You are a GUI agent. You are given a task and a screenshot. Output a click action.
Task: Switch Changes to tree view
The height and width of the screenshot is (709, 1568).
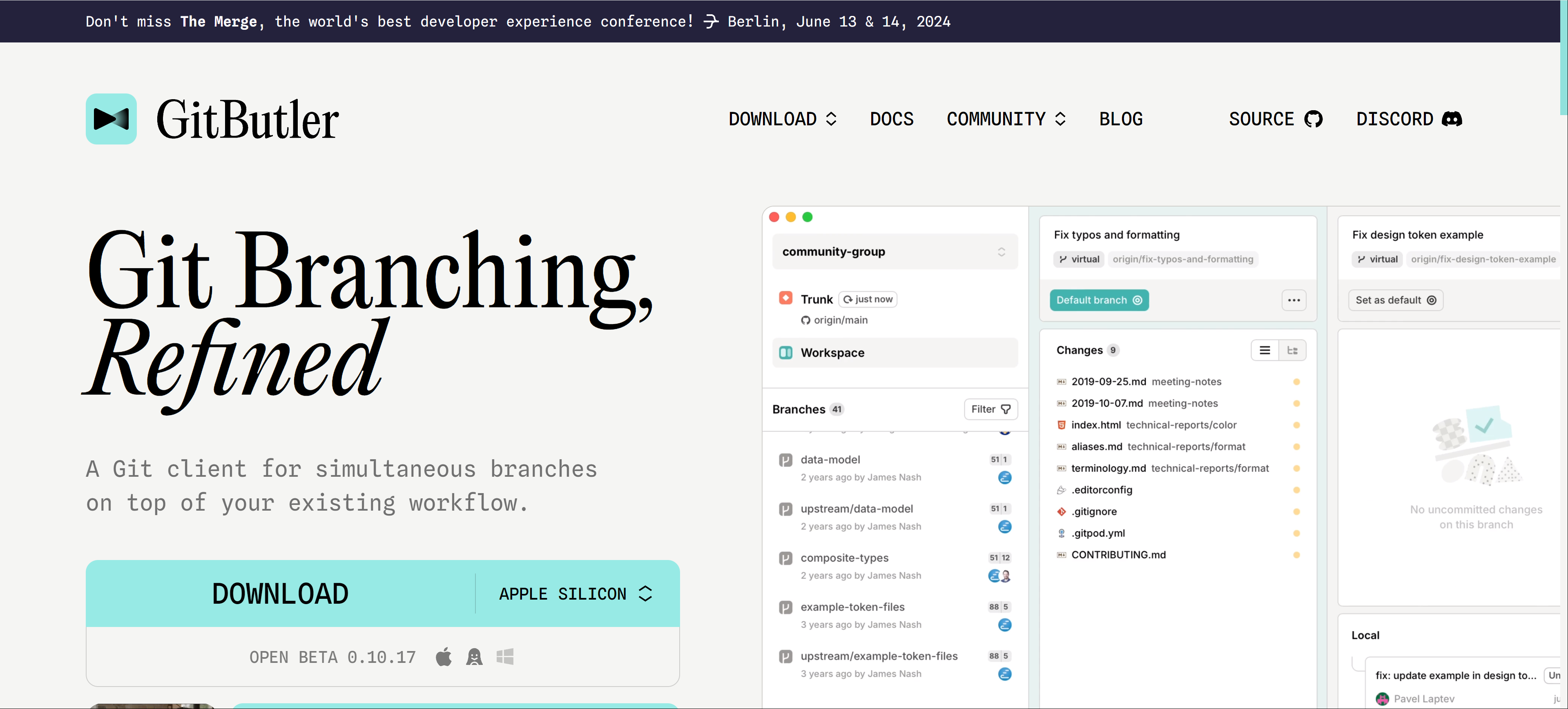pyautogui.click(x=1292, y=350)
